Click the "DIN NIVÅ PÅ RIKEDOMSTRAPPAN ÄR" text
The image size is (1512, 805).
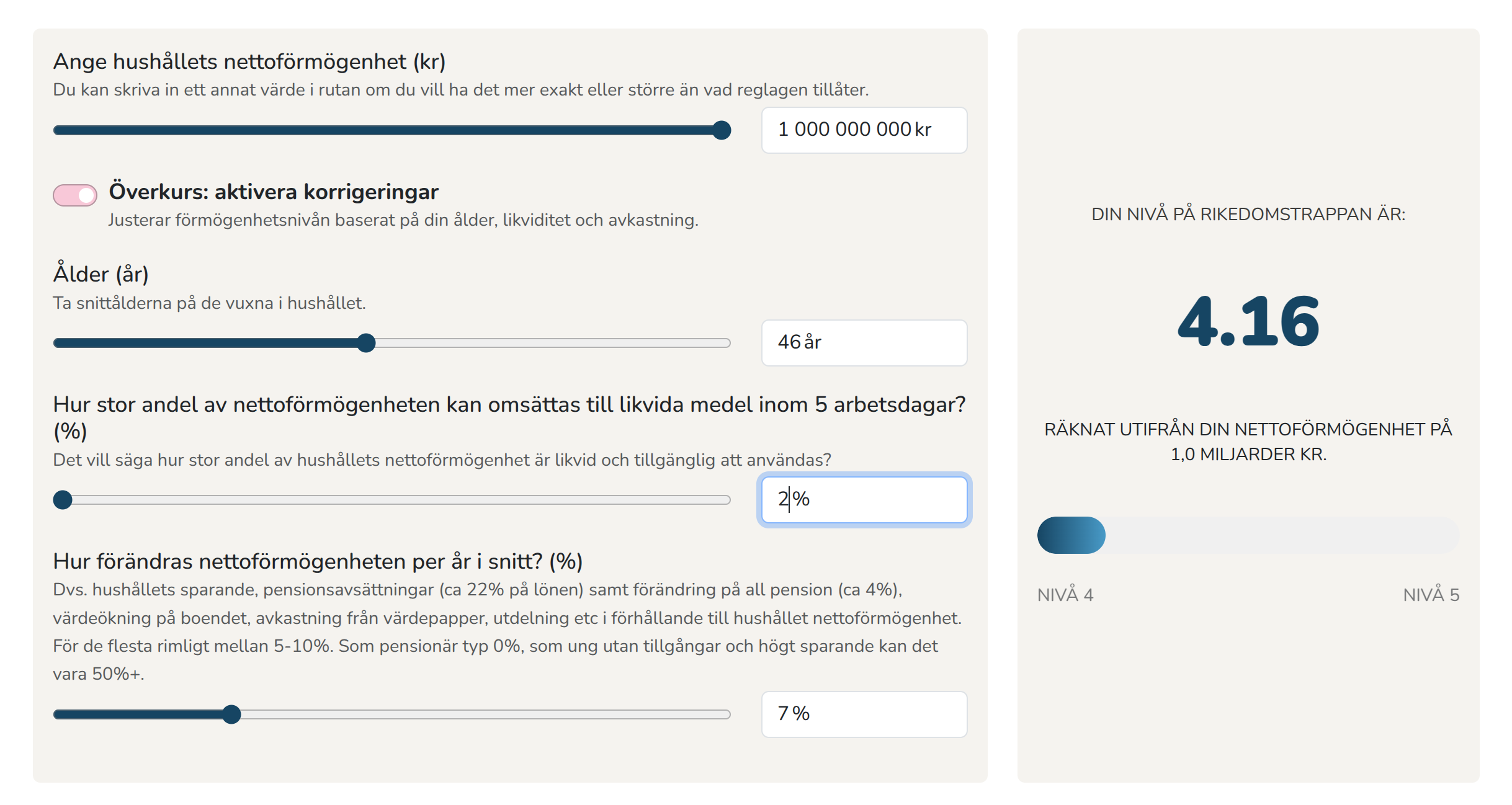[x=1248, y=214]
